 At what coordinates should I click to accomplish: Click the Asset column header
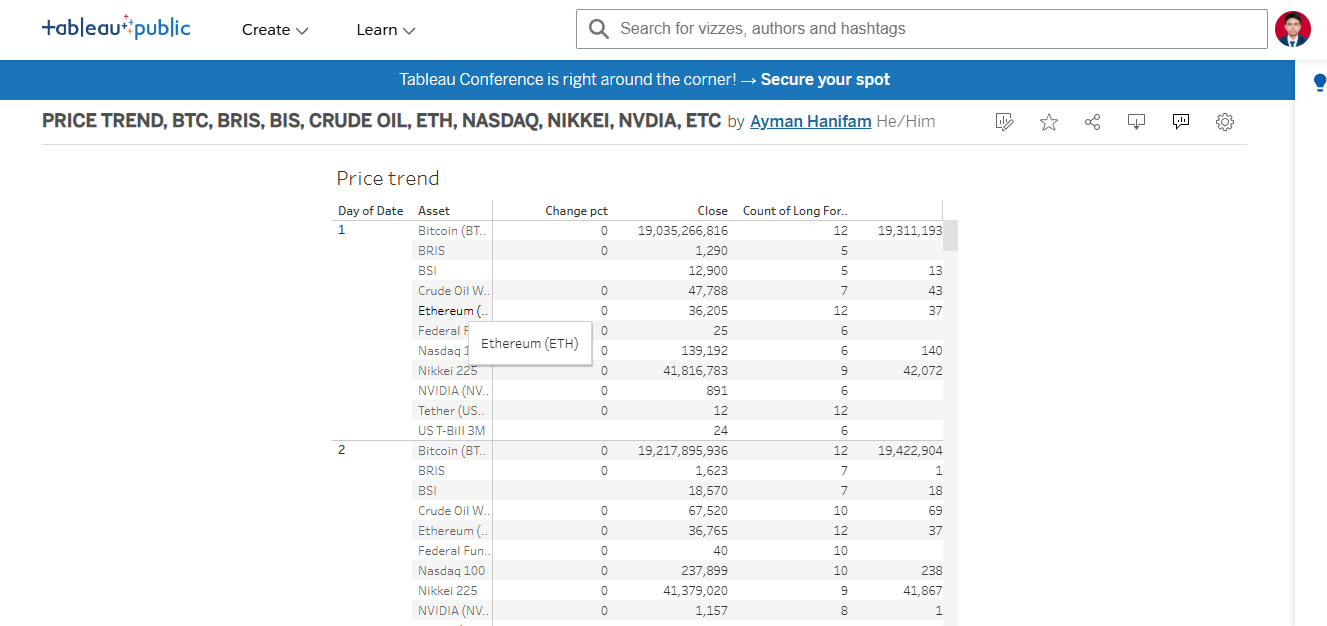434,211
